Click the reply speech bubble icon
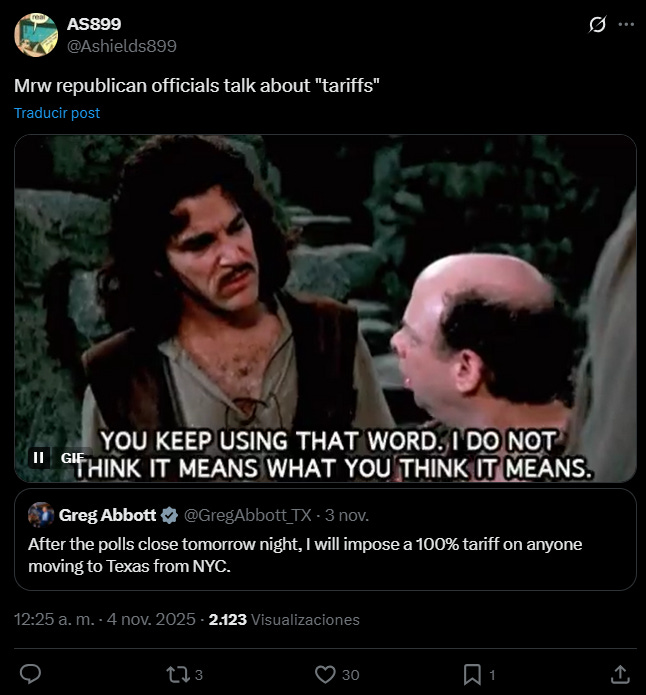 (31, 675)
